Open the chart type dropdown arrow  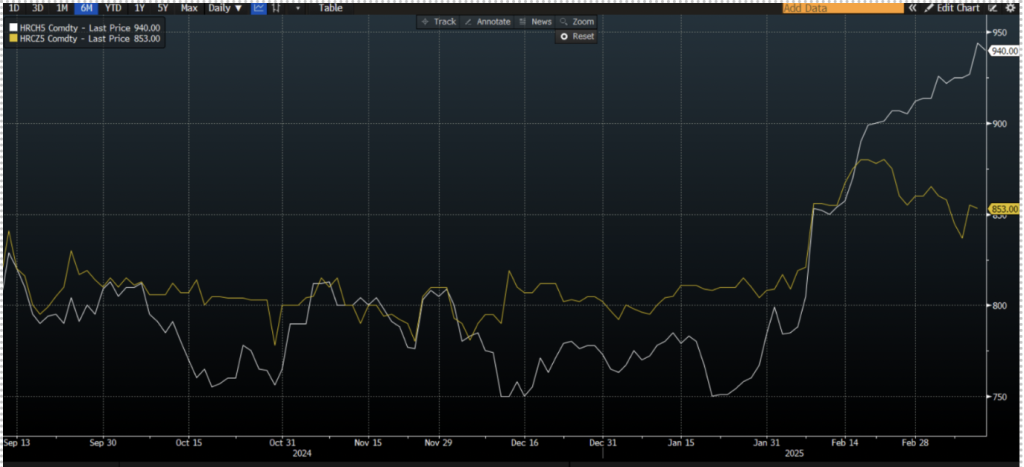[297, 8]
